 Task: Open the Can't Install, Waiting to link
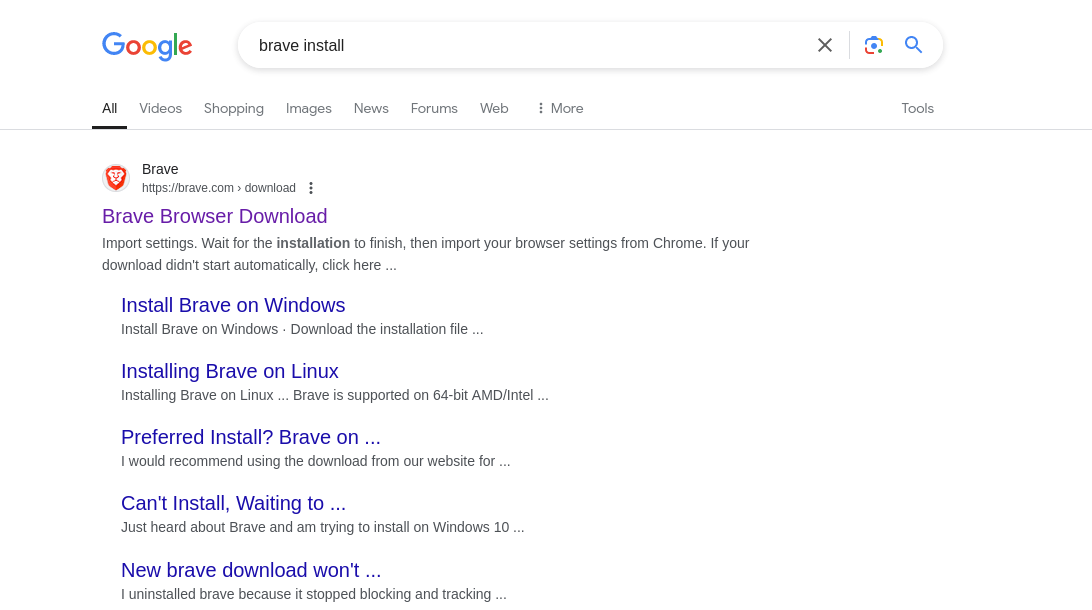pyautogui.click(x=233, y=503)
